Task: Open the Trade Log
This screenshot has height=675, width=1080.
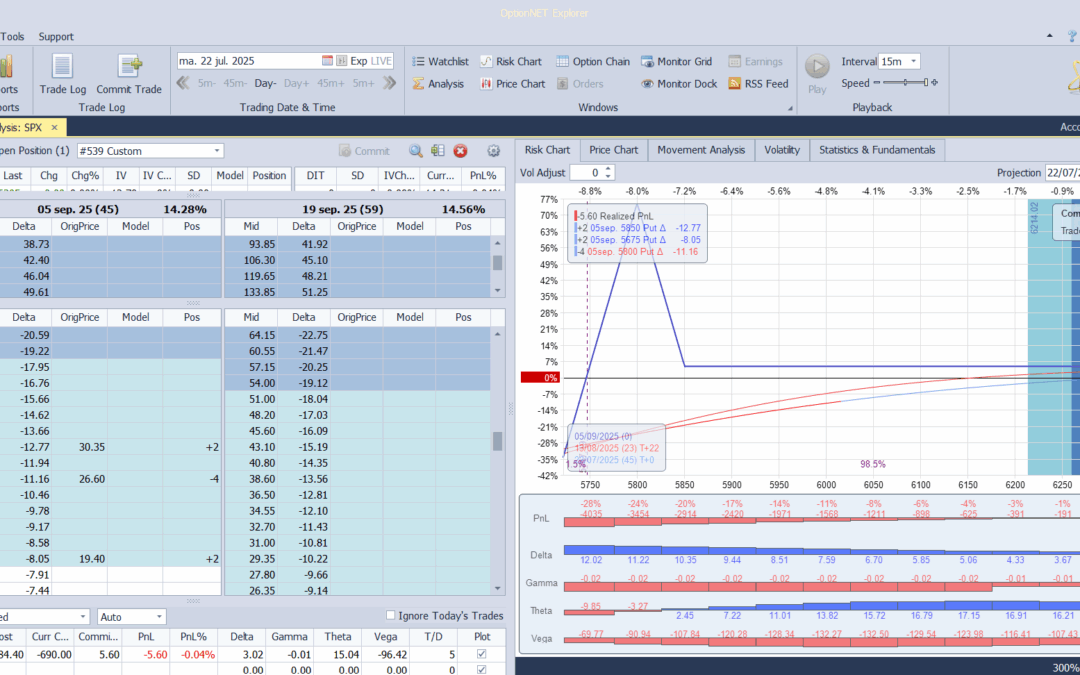Action: click(x=62, y=74)
